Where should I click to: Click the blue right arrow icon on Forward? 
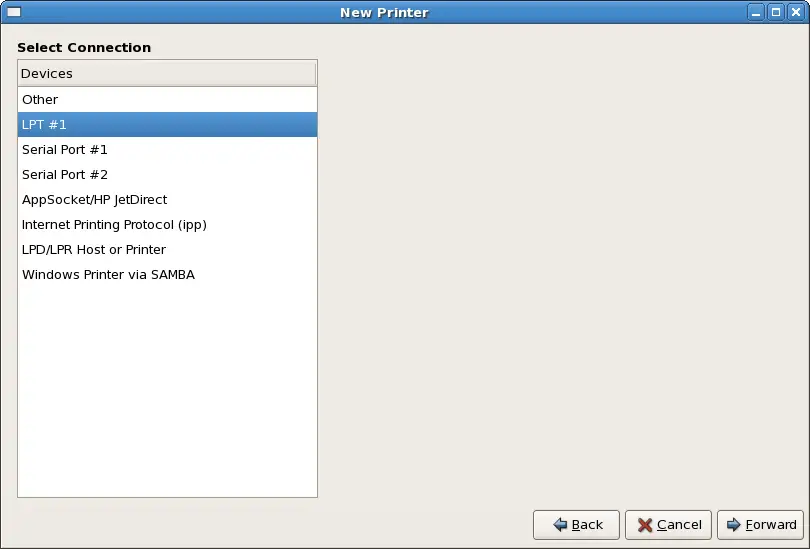[x=733, y=525]
